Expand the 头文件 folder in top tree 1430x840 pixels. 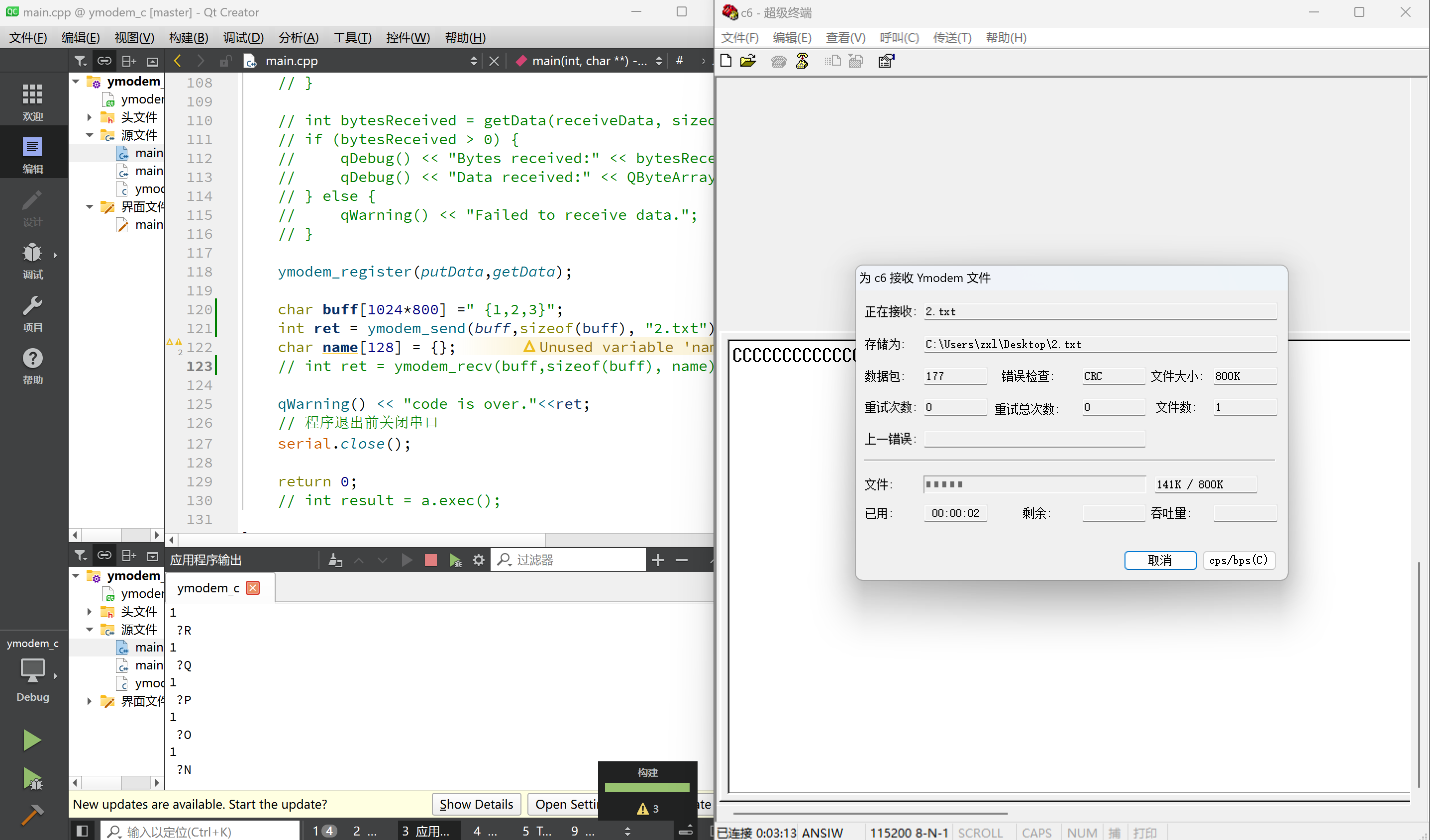[x=90, y=117]
